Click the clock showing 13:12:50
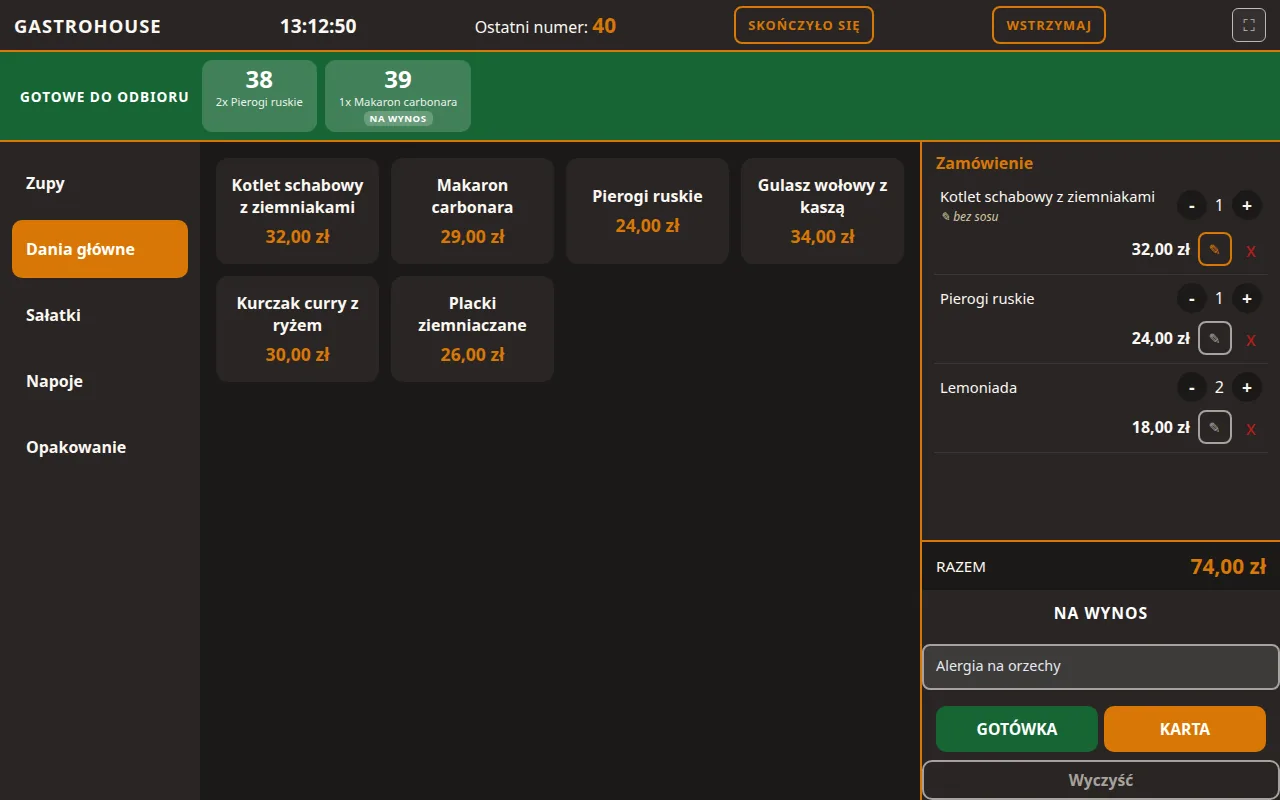 pyautogui.click(x=318, y=26)
